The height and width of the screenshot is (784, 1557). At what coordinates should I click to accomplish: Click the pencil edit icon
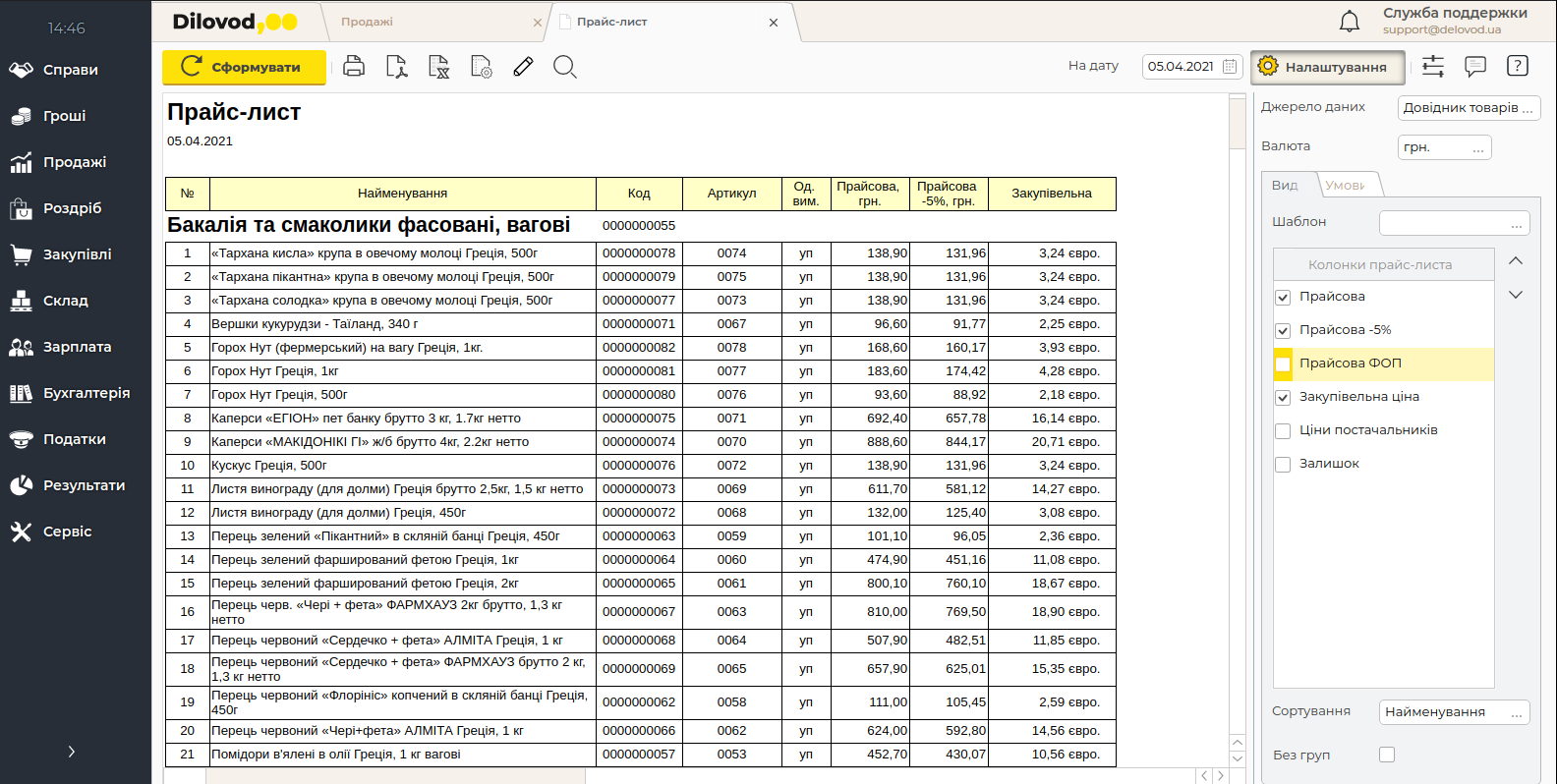[x=523, y=67]
